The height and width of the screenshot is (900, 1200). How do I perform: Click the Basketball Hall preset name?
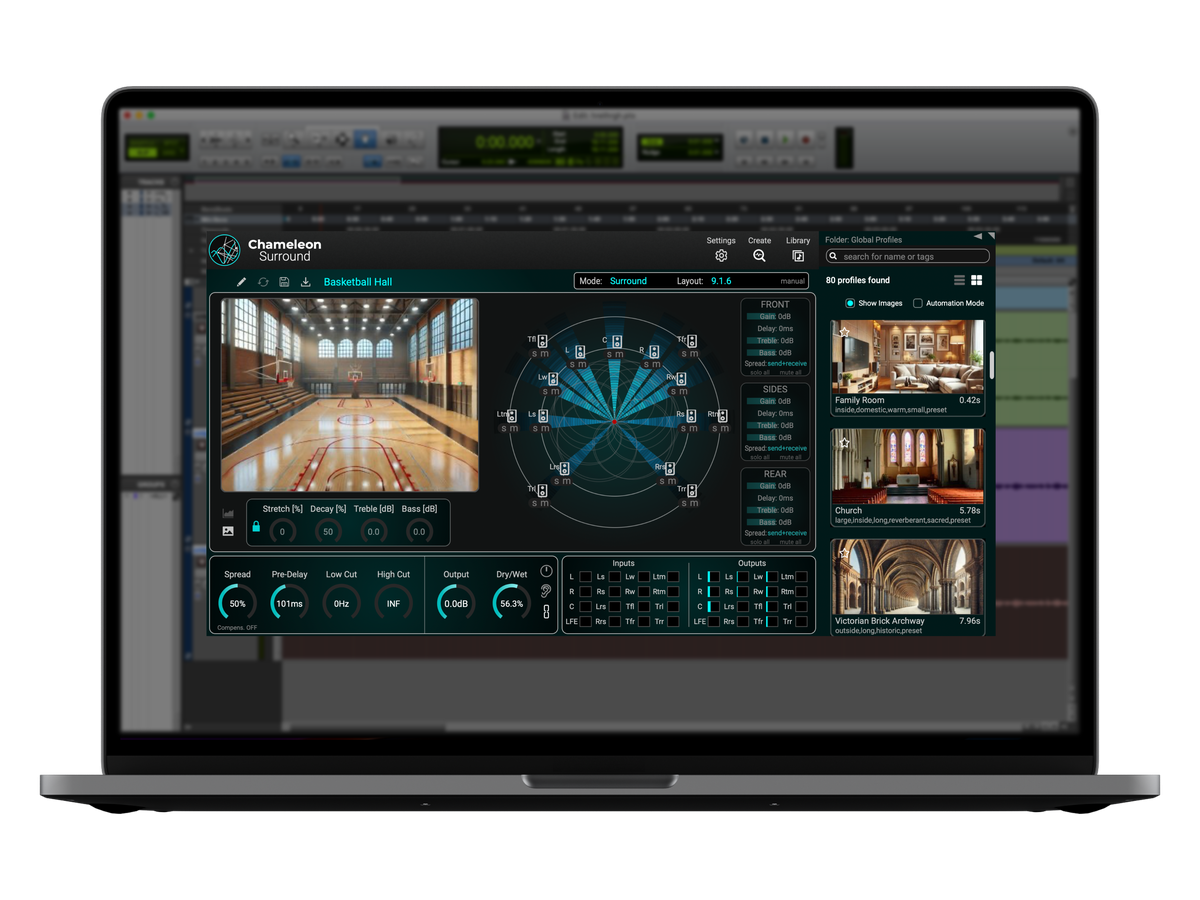pos(358,282)
